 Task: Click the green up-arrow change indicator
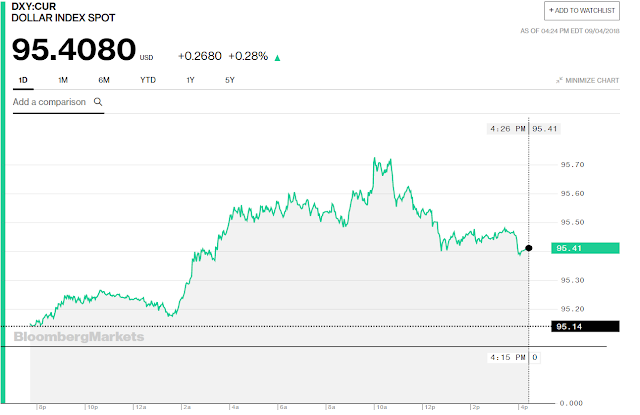[278, 58]
